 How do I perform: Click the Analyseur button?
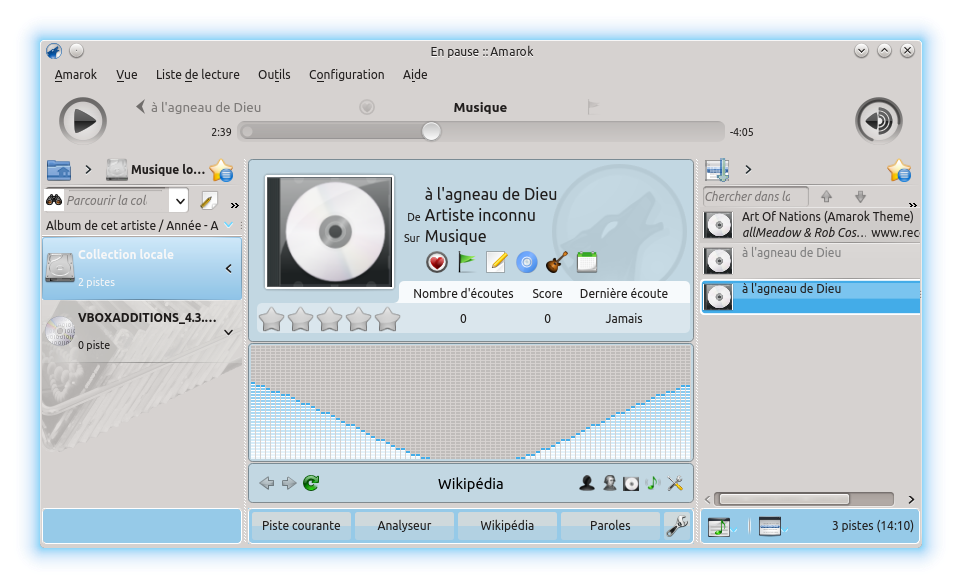point(404,525)
